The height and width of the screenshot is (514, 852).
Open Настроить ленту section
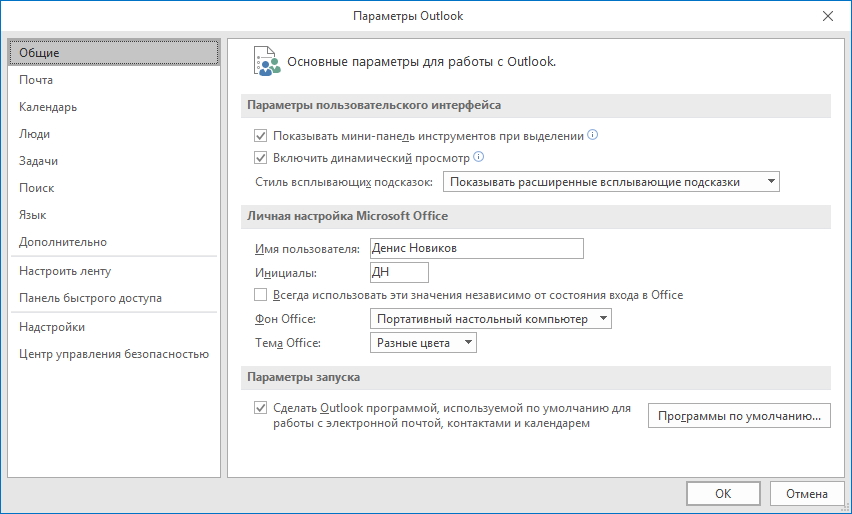click(x=114, y=271)
